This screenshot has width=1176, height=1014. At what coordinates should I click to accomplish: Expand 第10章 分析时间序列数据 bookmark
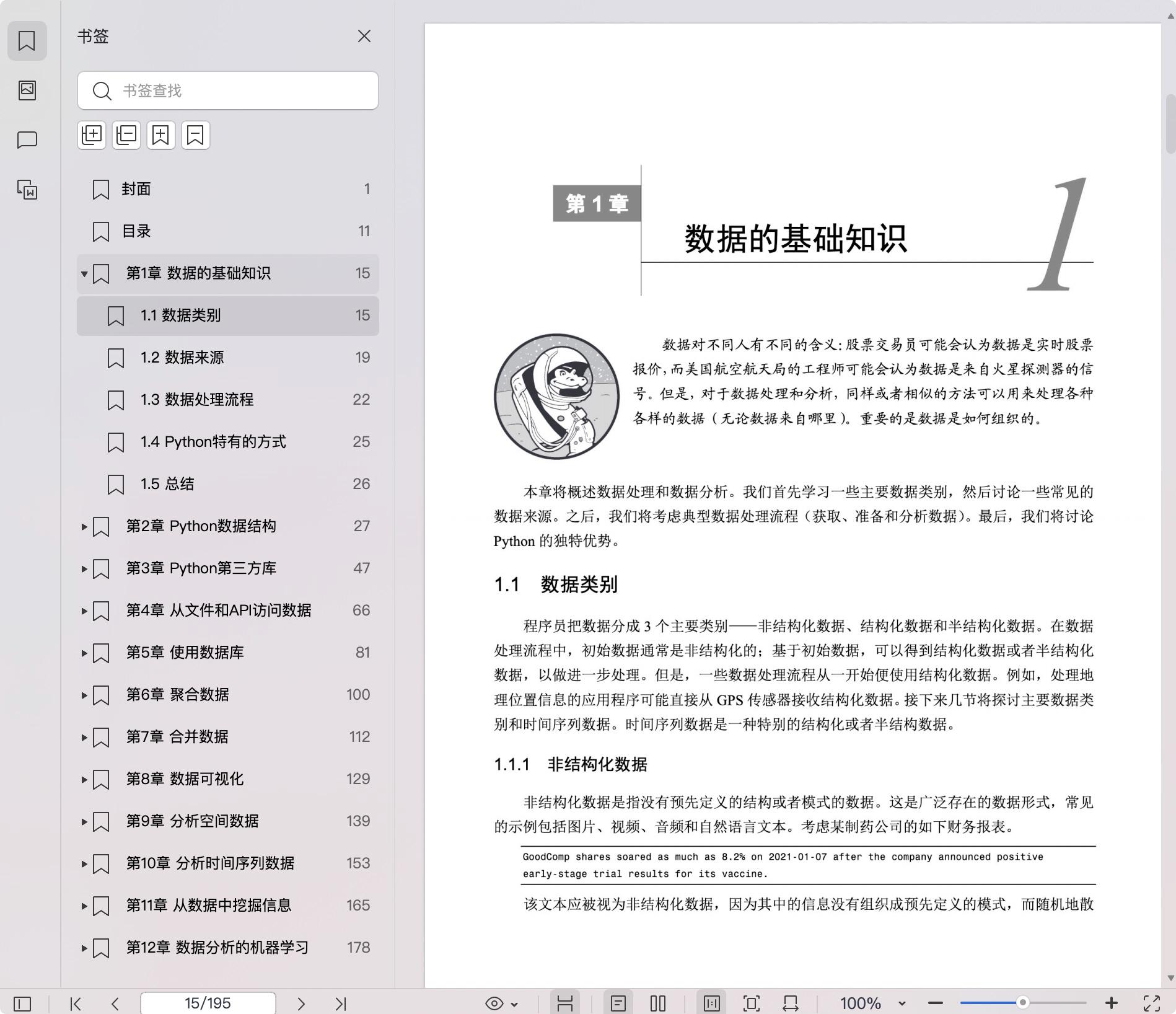click(84, 863)
